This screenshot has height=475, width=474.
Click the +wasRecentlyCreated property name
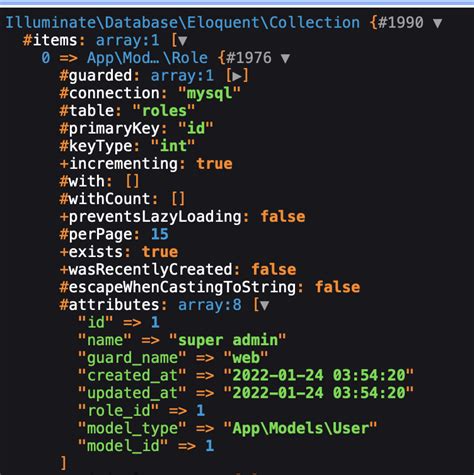(146, 269)
